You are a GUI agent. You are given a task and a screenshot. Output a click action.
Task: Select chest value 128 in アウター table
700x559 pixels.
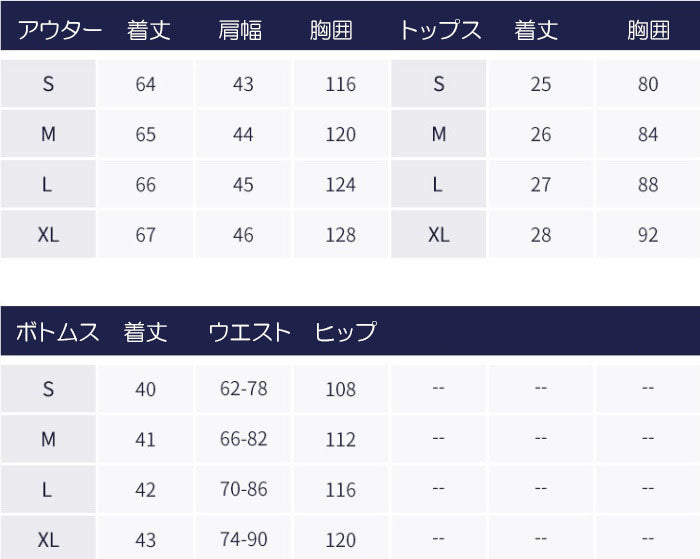(x=340, y=235)
